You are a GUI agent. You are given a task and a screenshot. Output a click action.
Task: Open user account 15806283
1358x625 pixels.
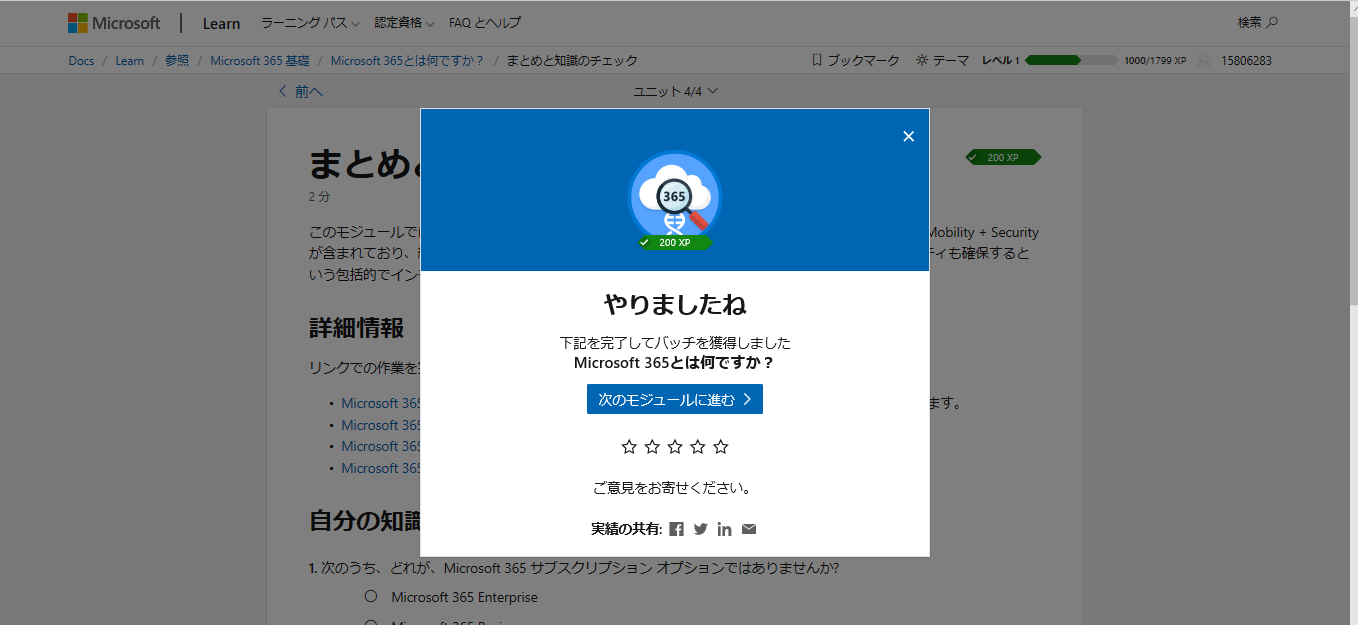(1246, 61)
